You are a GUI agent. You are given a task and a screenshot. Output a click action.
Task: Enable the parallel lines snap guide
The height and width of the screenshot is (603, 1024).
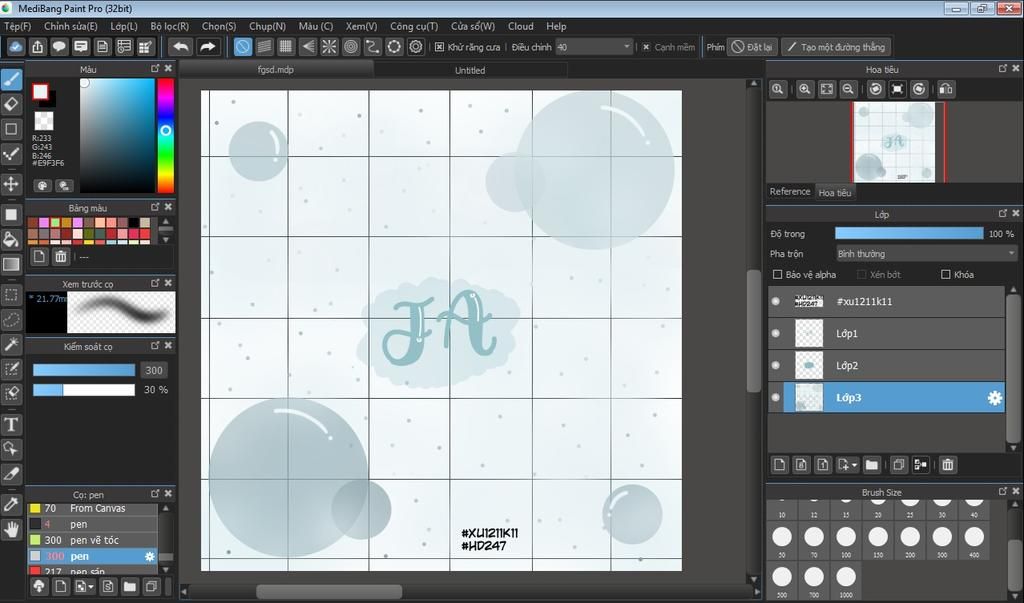(x=264, y=47)
